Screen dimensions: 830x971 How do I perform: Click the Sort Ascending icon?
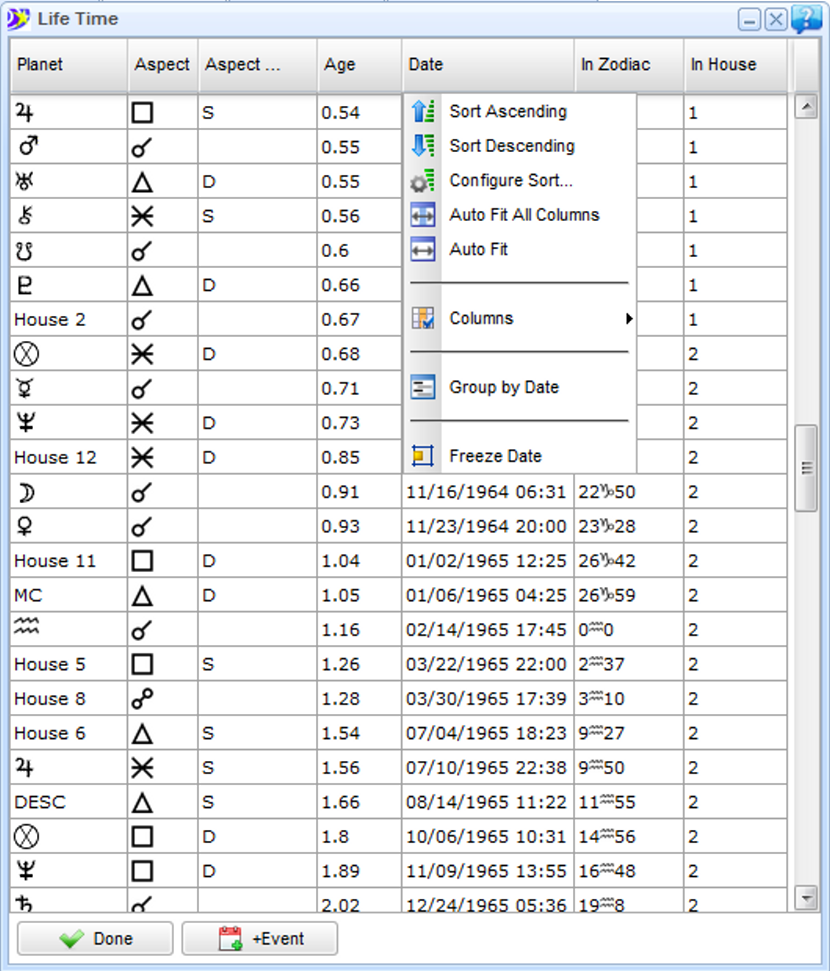[x=423, y=112]
